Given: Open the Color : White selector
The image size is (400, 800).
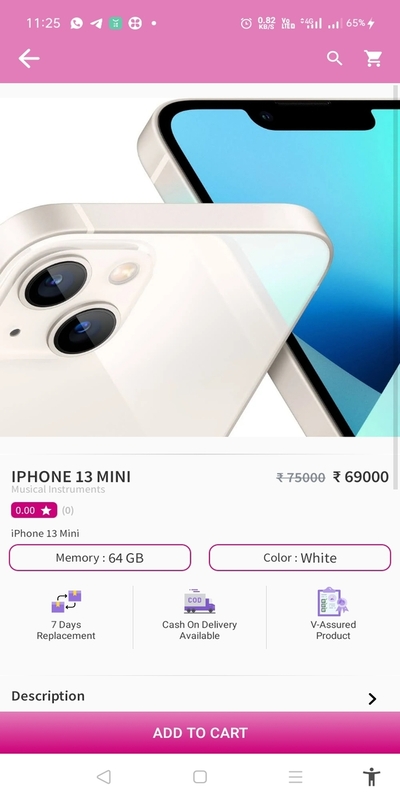Looking at the screenshot, I should 300,558.
